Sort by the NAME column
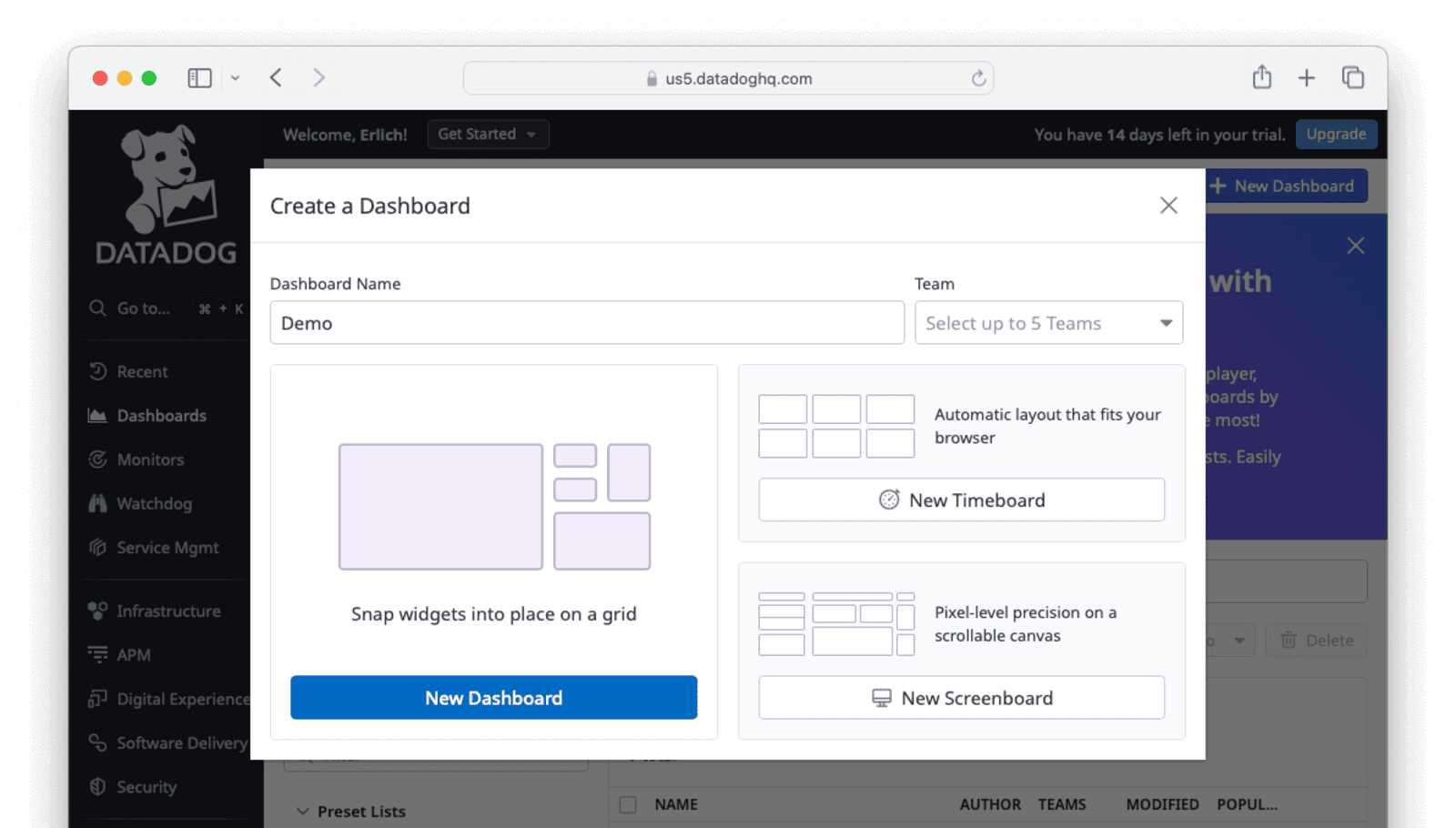This screenshot has height=828, width=1456. click(676, 804)
